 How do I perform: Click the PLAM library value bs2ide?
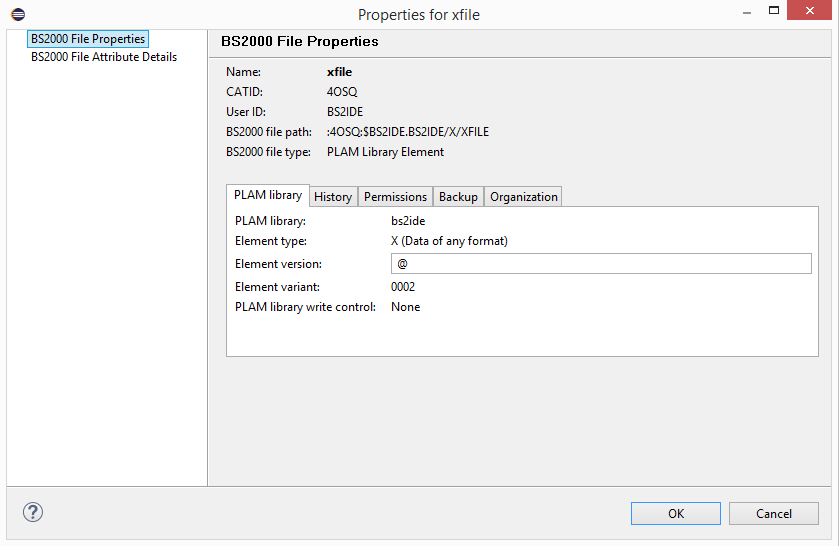click(x=408, y=221)
